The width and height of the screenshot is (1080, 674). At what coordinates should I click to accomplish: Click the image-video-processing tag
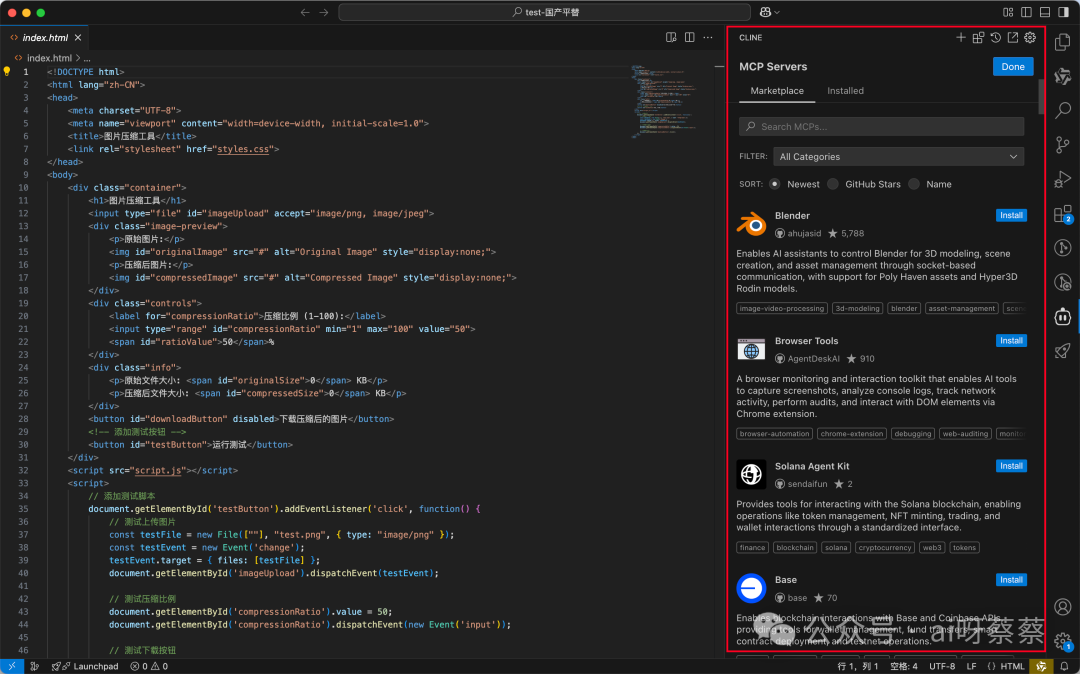(782, 308)
